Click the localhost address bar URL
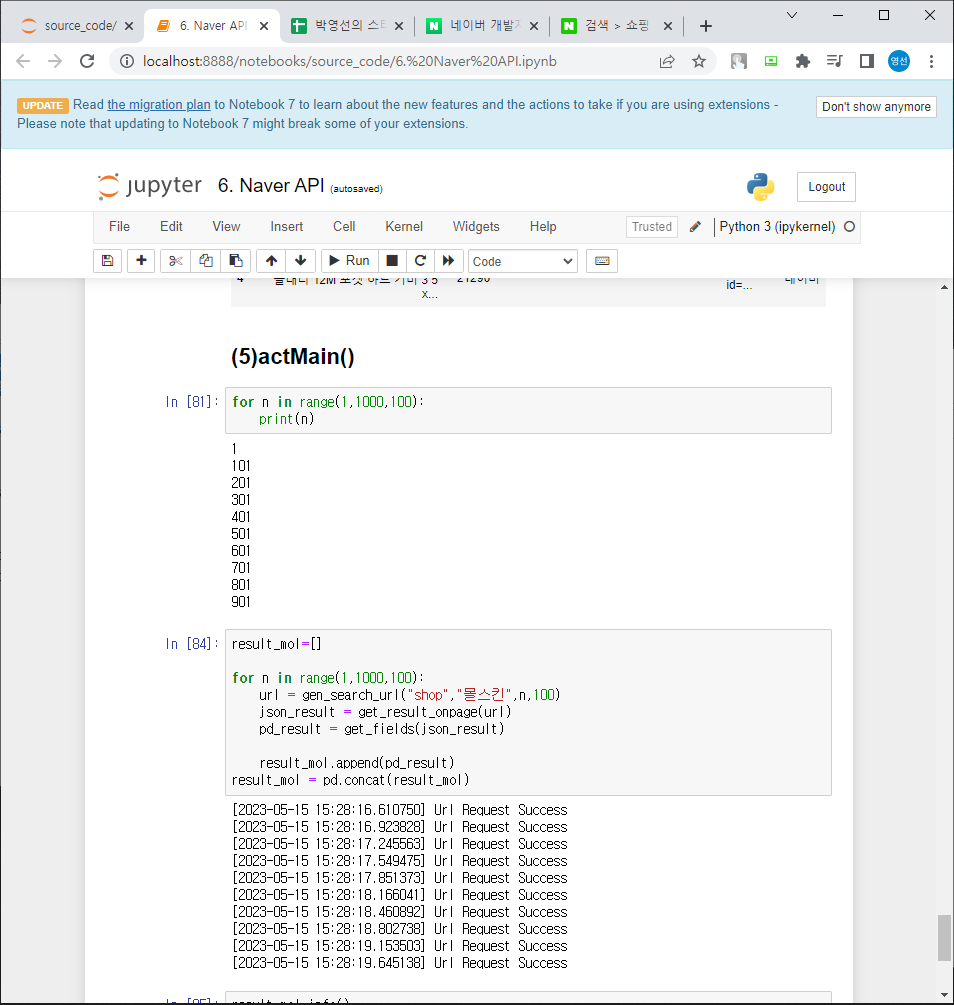Image resolution: width=954 pixels, height=1005 pixels. [x=349, y=61]
